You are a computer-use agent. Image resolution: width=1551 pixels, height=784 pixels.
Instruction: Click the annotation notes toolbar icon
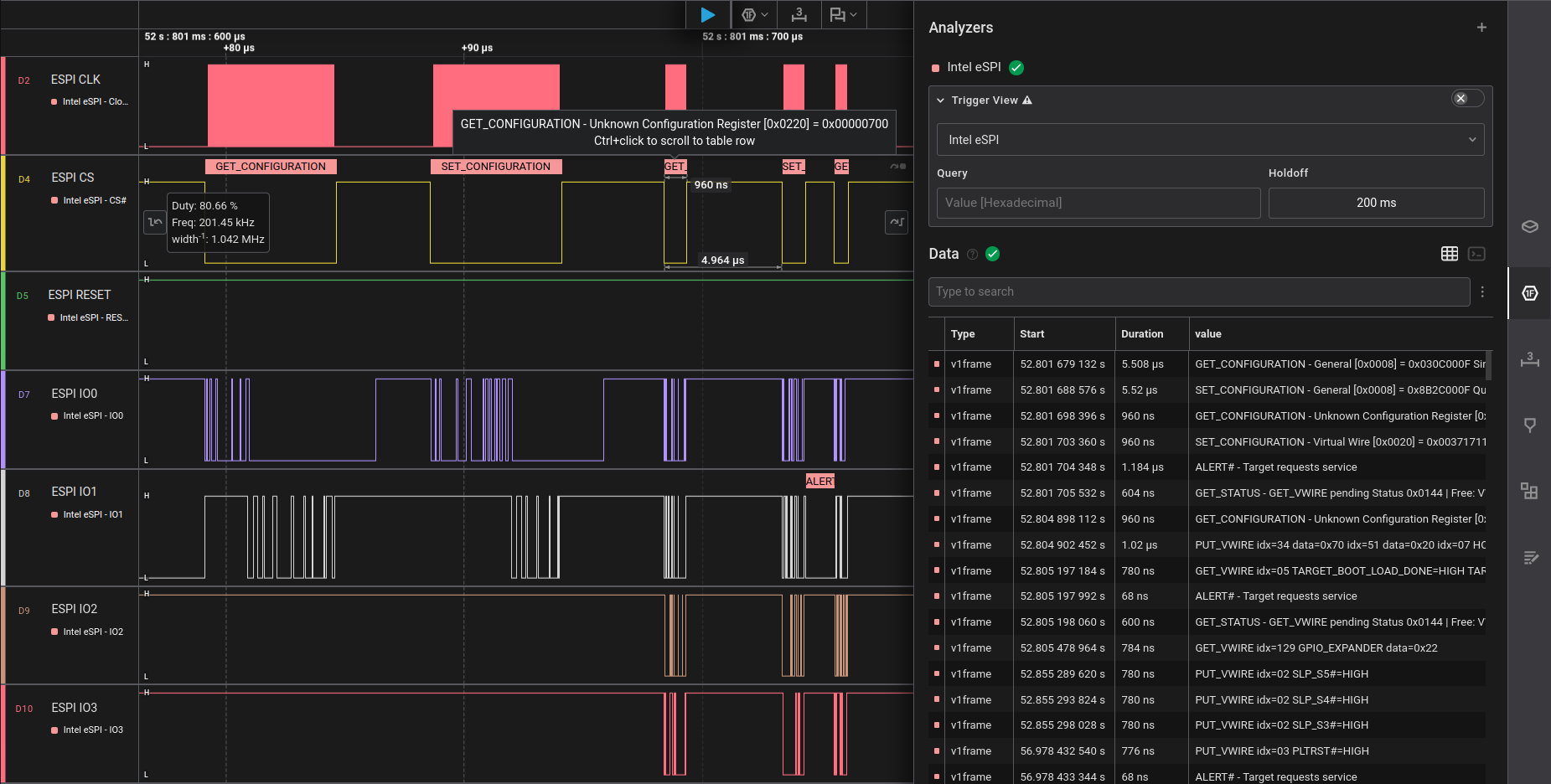click(837, 15)
